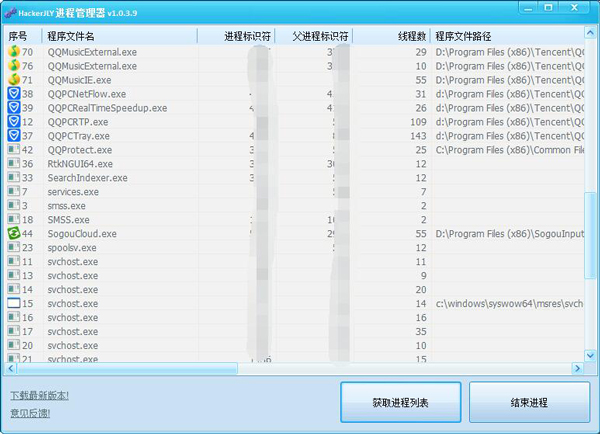Sort by 程序文件路径 column header
The height and width of the screenshot is (434, 600).
coord(507,36)
